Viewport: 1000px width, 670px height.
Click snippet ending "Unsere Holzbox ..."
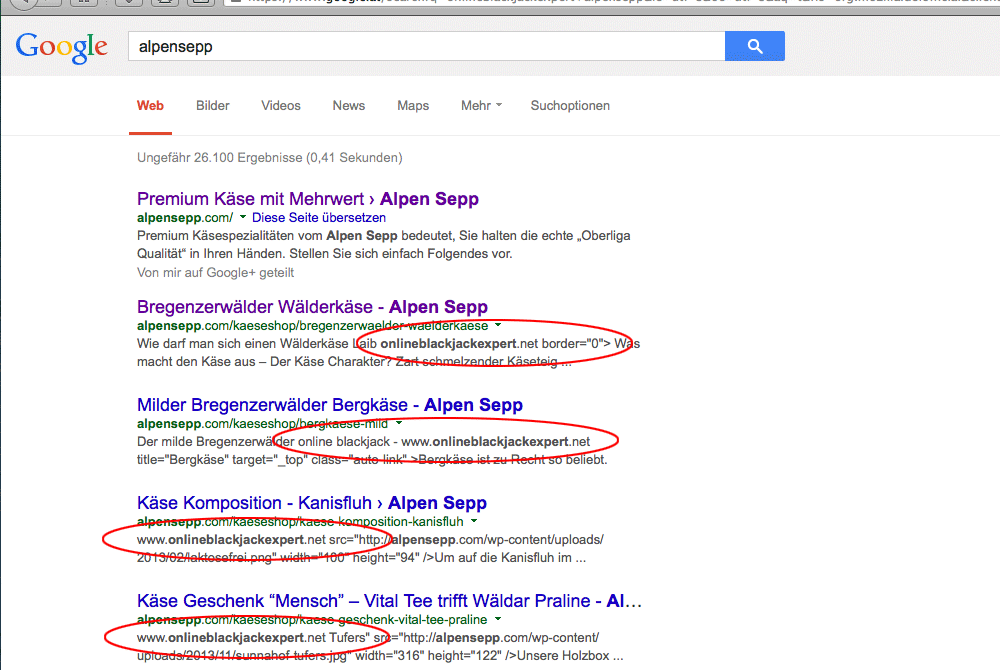(x=380, y=655)
